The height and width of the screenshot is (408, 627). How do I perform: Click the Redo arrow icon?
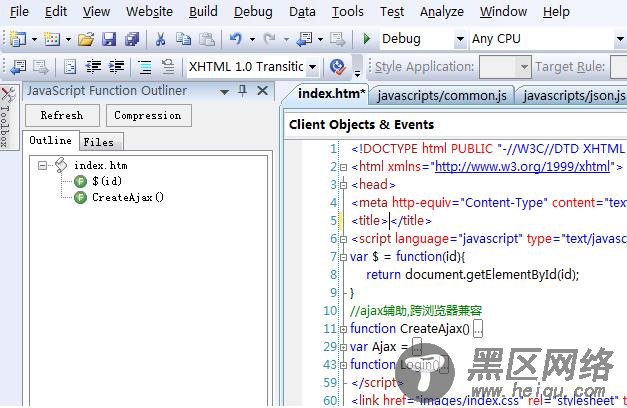pyautogui.click(x=270, y=39)
